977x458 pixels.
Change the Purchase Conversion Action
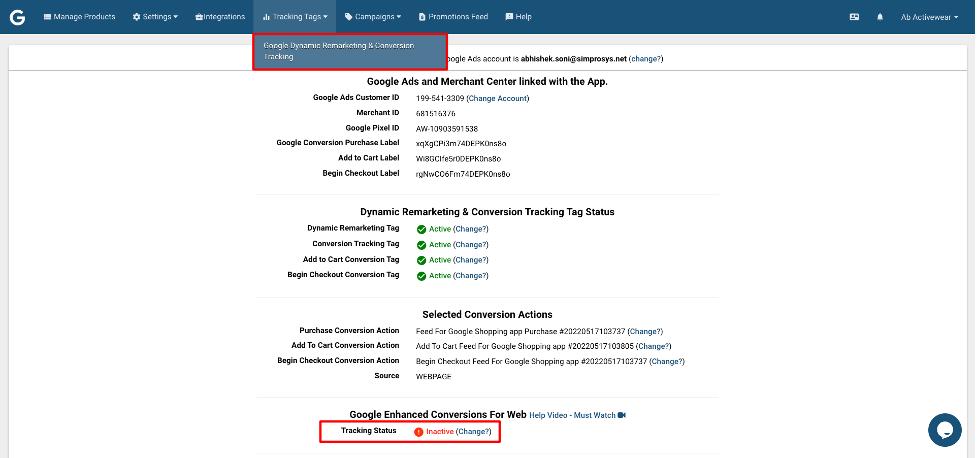[646, 332]
